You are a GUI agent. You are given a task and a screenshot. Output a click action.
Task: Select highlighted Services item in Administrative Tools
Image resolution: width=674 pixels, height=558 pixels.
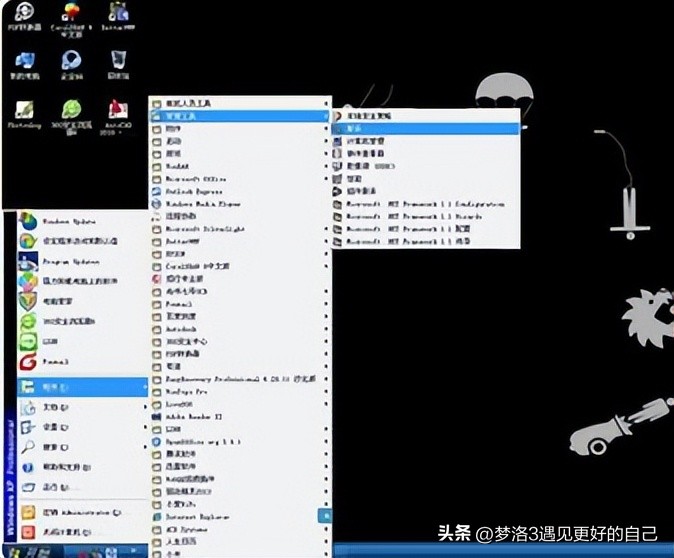[426, 128]
